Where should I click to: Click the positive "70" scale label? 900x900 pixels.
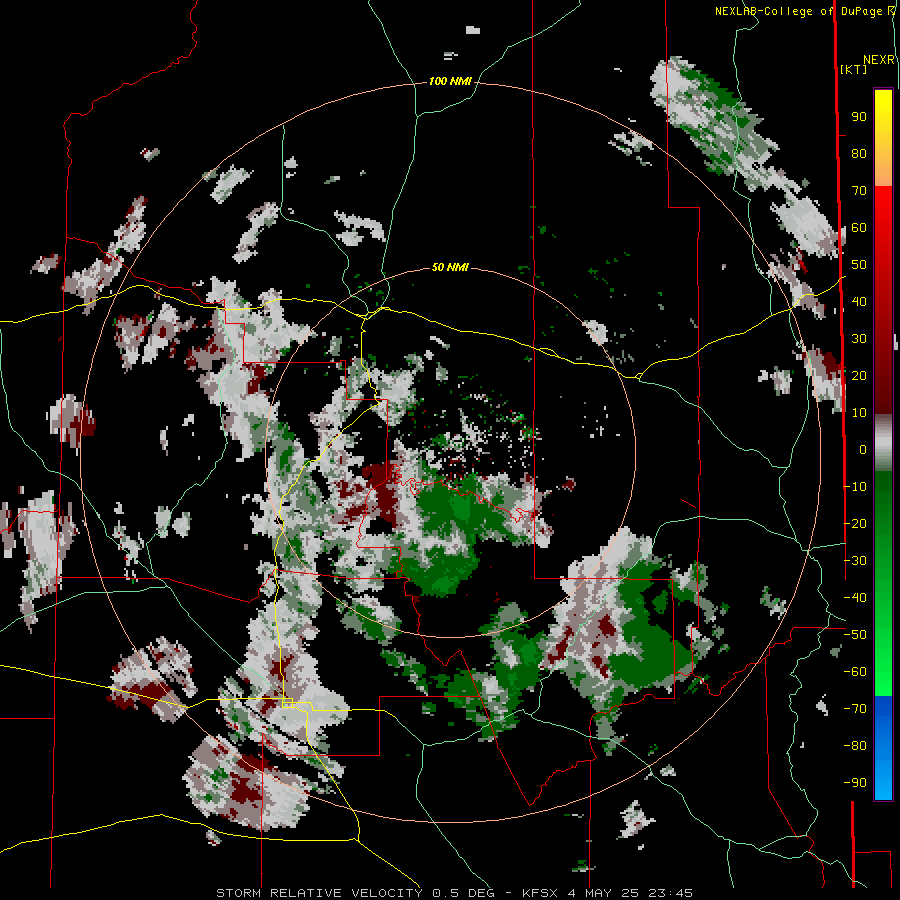coord(859,191)
